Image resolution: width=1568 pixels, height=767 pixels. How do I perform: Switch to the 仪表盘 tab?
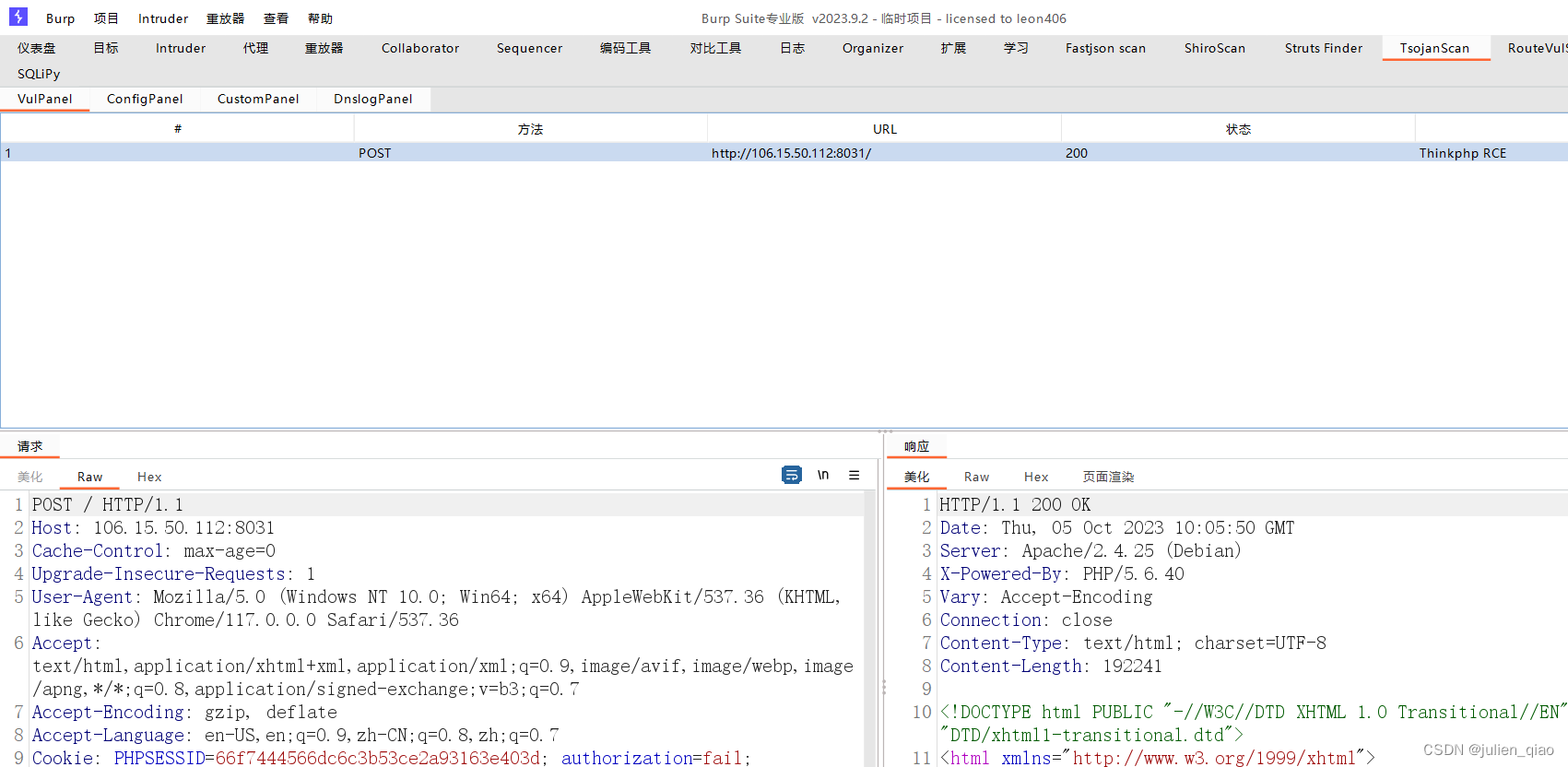pyautogui.click(x=37, y=48)
